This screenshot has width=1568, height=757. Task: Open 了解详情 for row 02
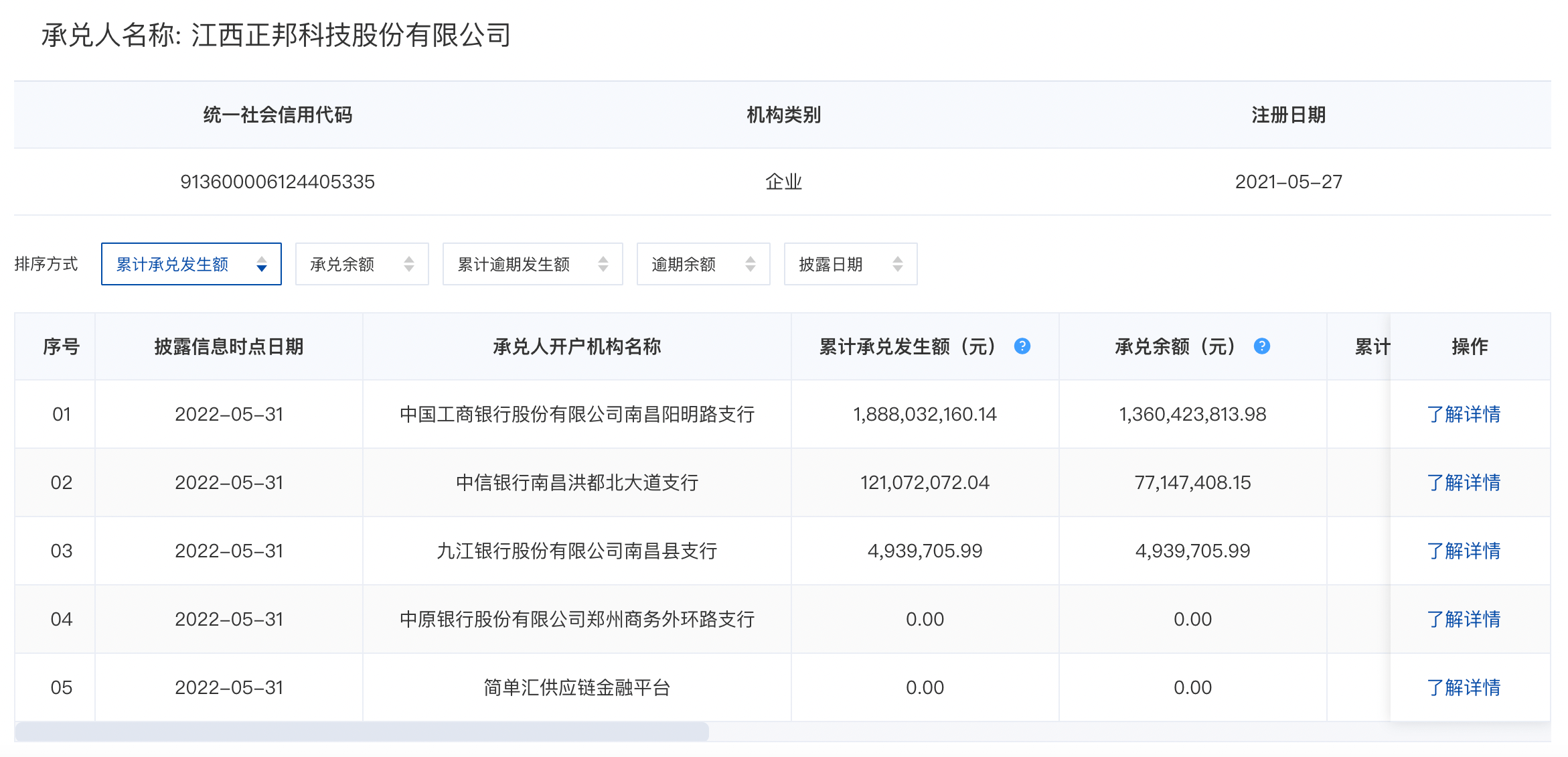point(1464,482)
